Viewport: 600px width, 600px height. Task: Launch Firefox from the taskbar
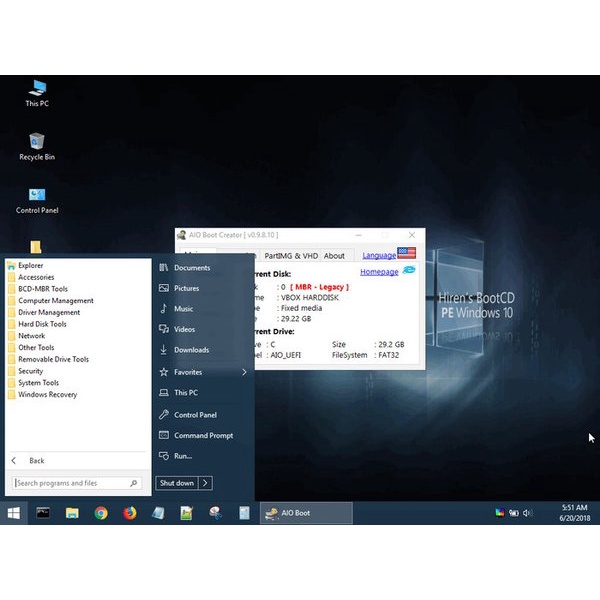click(130, 513)
